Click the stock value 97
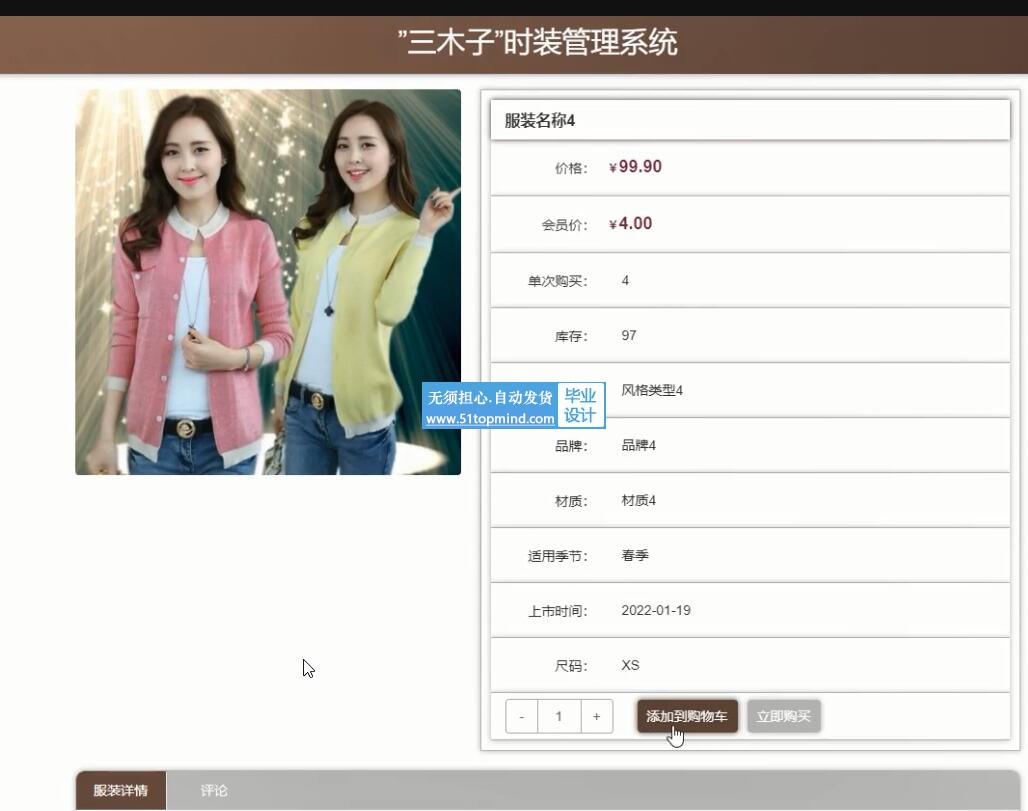The height and width of the screenshot is (811, 1028). click(629, 336)
